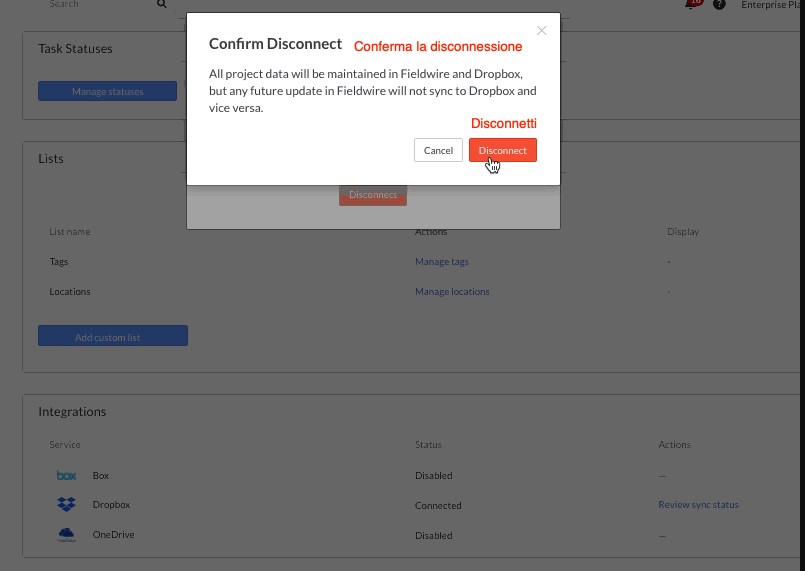Click the red Disconnect button in dialog
The width and height of the screenshot is (805, 571).
click(503, 150)
